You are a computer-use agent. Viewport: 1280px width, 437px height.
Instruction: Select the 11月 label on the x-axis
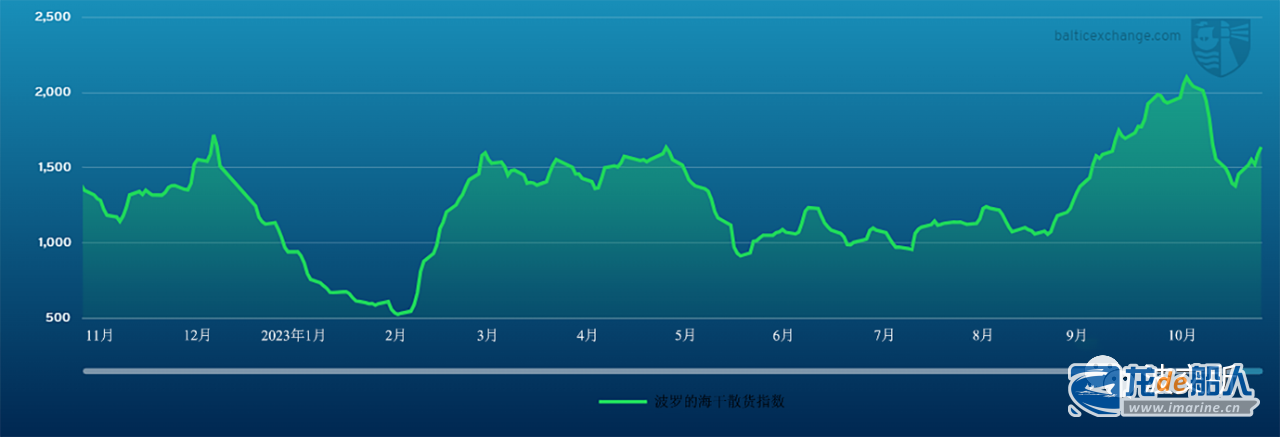100,336
